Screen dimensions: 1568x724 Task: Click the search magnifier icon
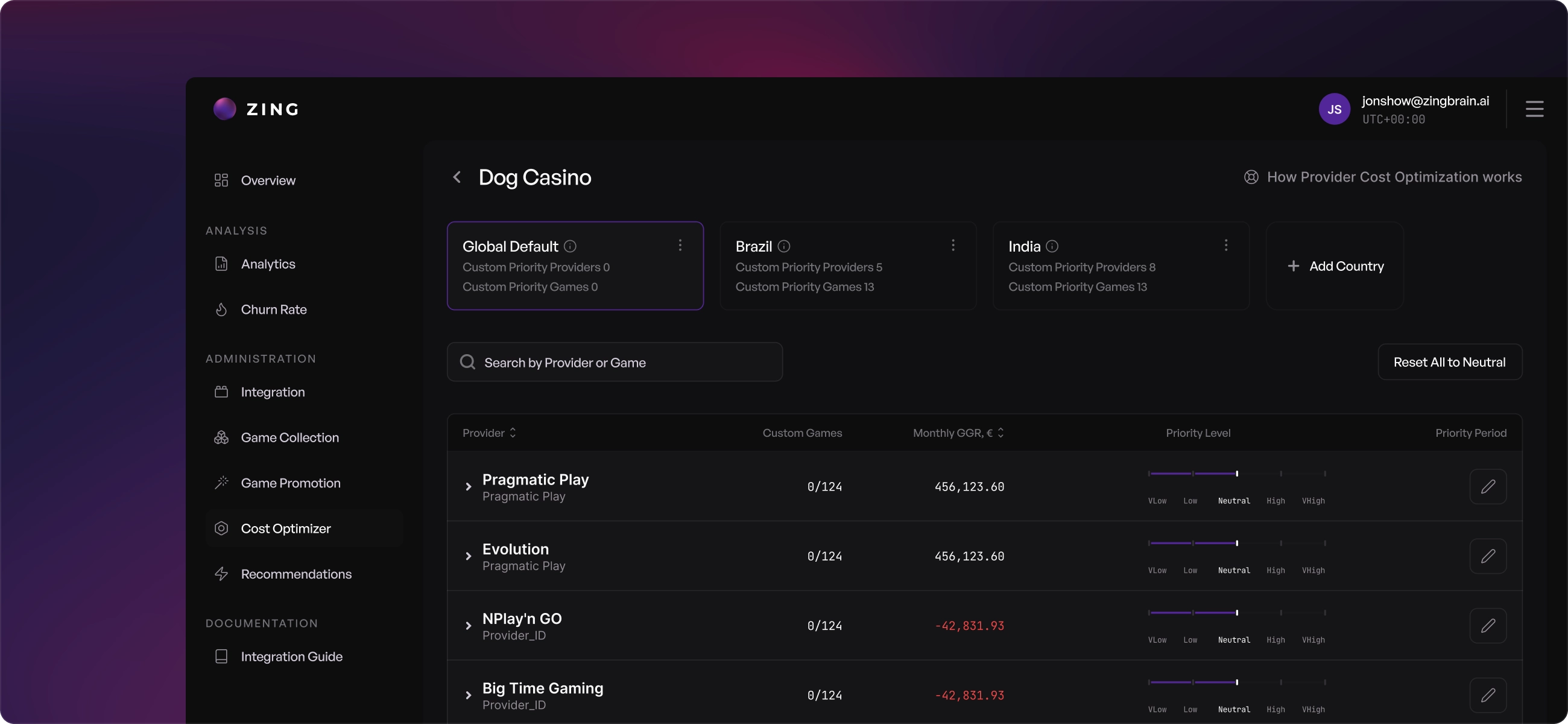[467, 361]
